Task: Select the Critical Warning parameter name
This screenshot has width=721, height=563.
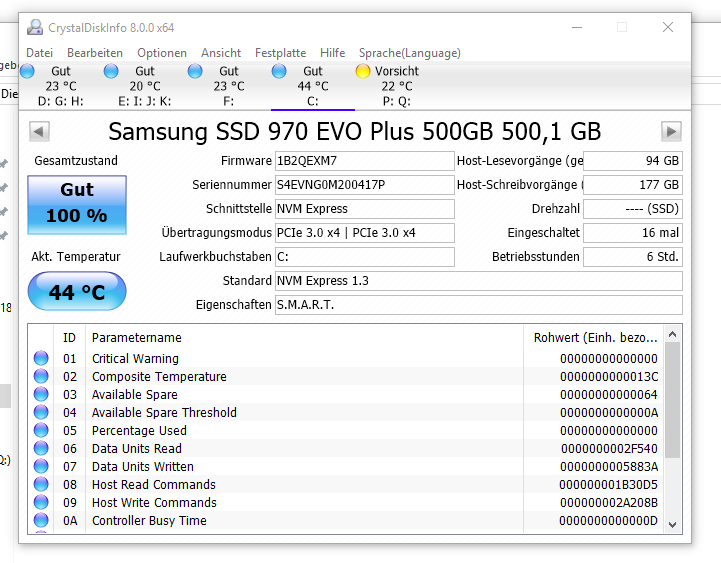Action: 135,358
